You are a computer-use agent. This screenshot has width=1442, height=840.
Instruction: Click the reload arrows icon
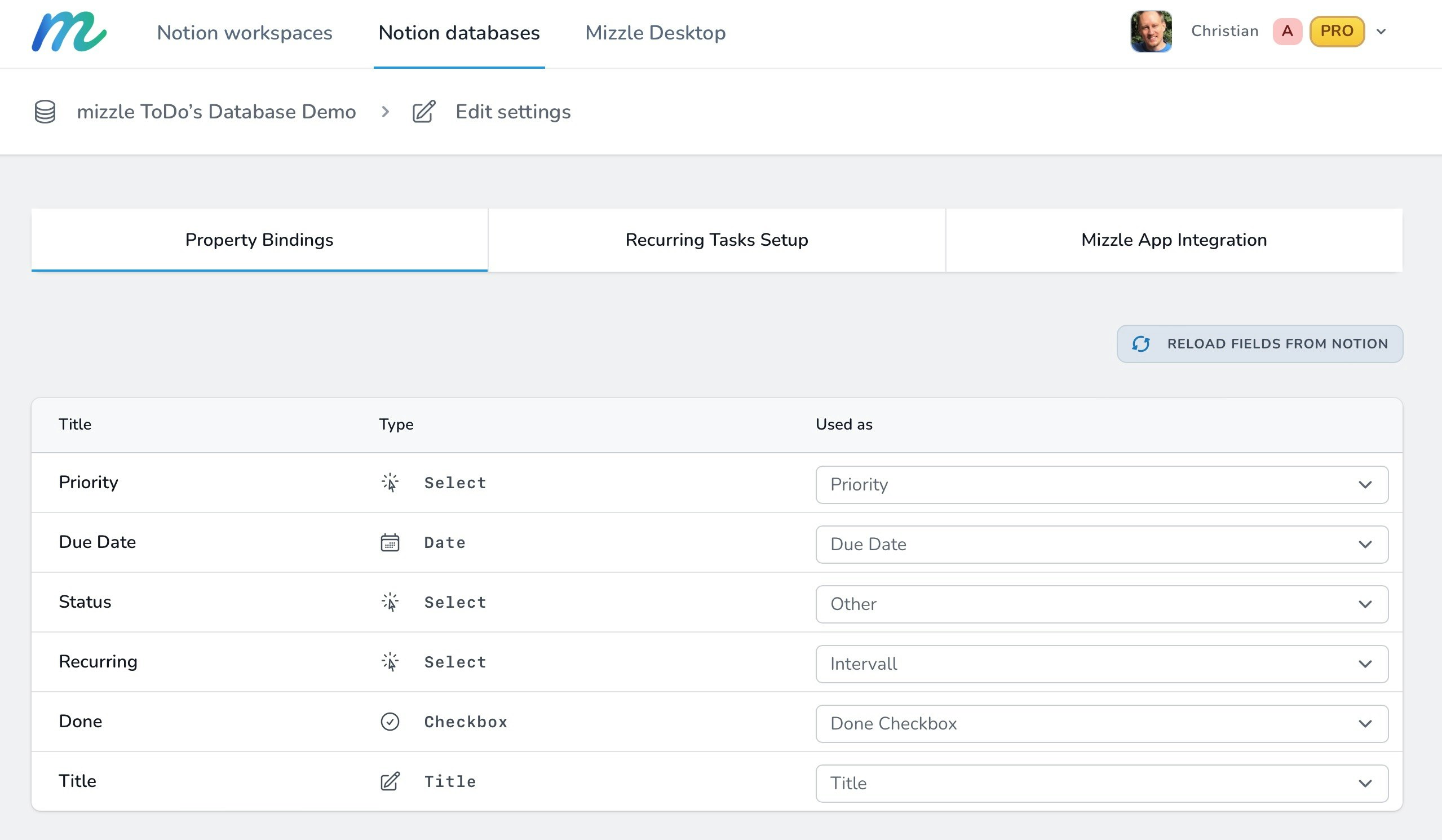(x=1140, y=344)
